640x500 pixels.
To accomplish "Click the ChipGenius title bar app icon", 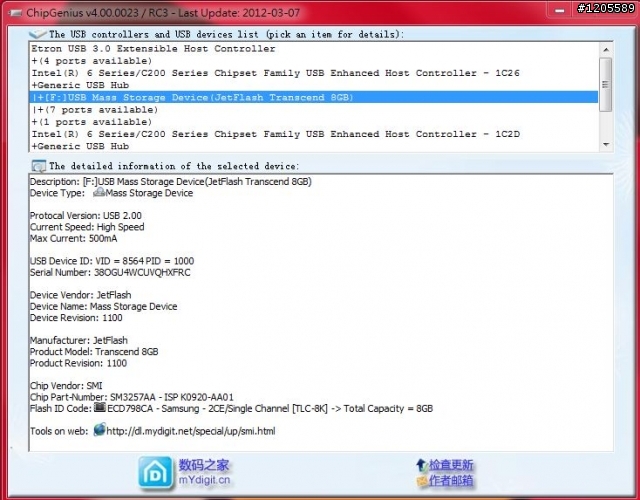I will coord(16,13).
